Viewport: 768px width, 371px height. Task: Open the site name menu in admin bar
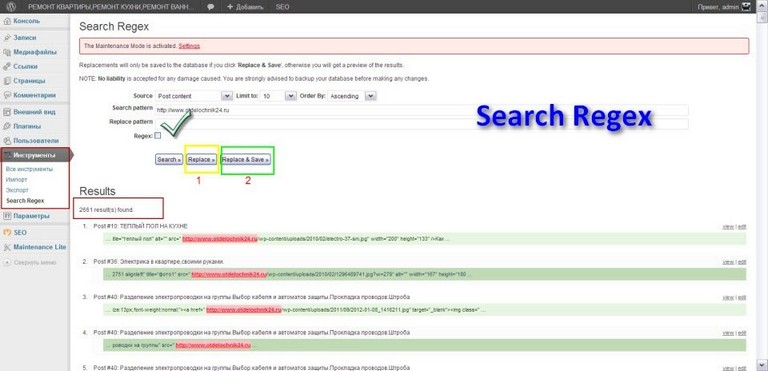(110, 7)
